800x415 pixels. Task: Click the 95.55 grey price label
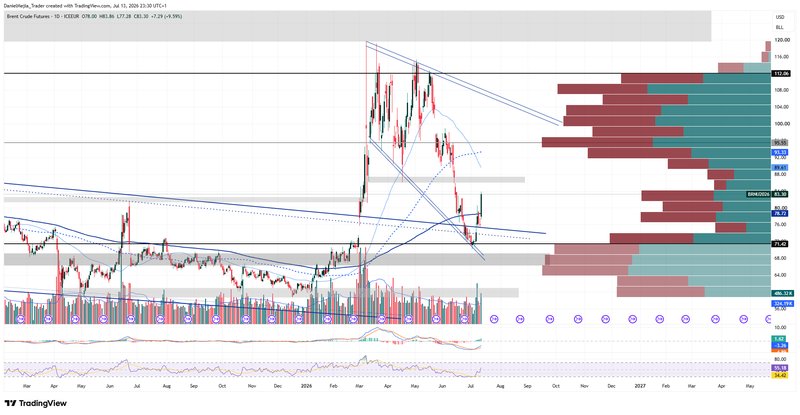coord(780,143)
